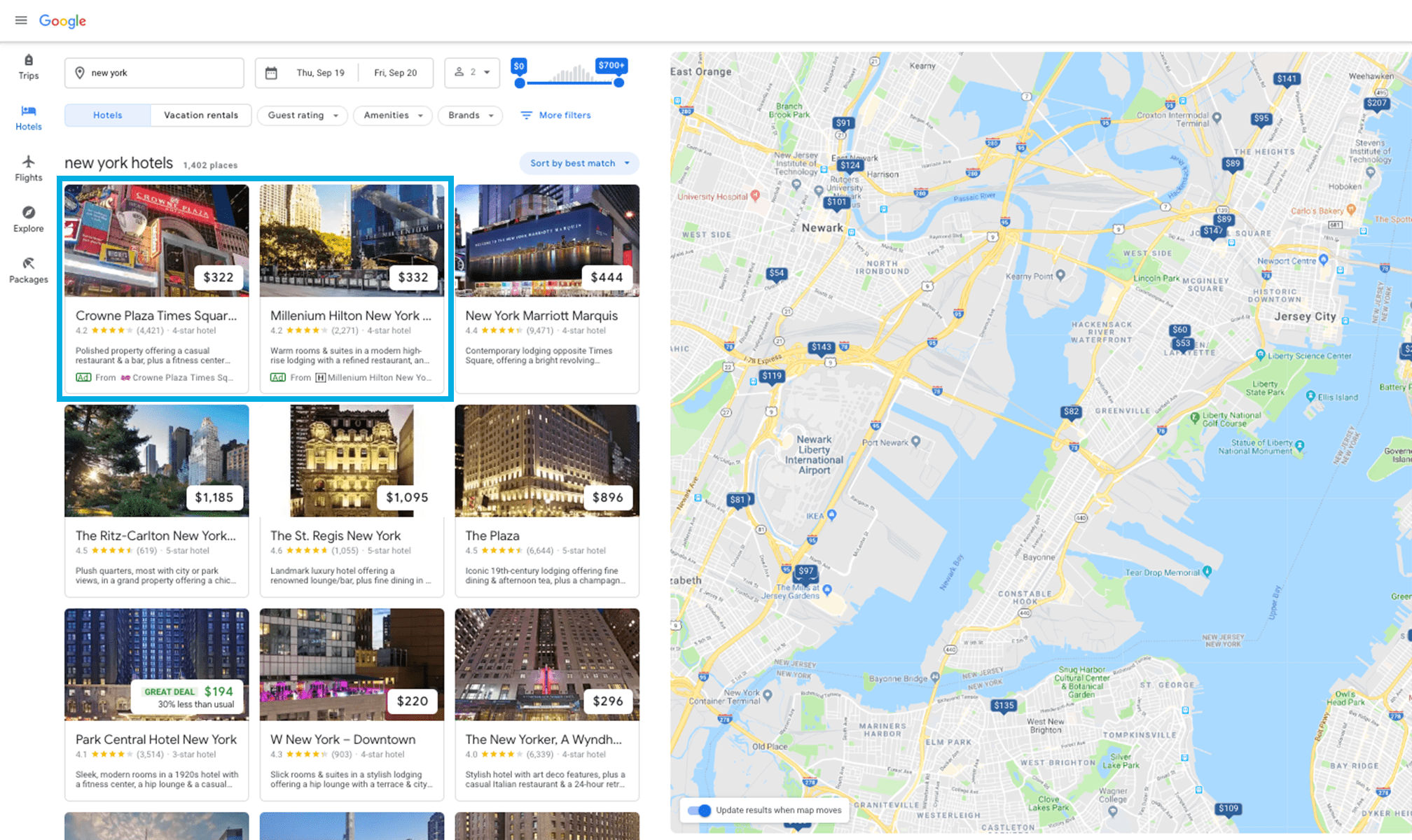Screen dimensions: 1412x840
Task: Click Newark Liberty International Airport label
Action: 814,455
